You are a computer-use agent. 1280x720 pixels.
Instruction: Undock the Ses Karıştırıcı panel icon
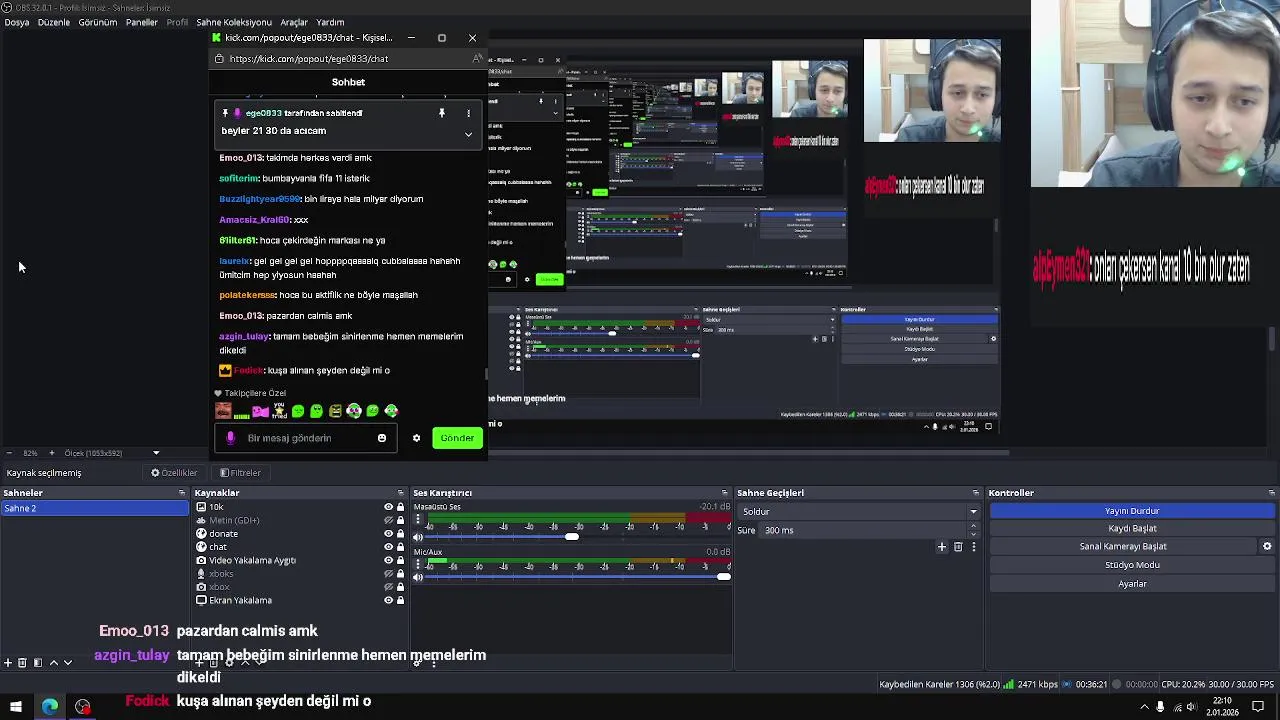point(727,493)
